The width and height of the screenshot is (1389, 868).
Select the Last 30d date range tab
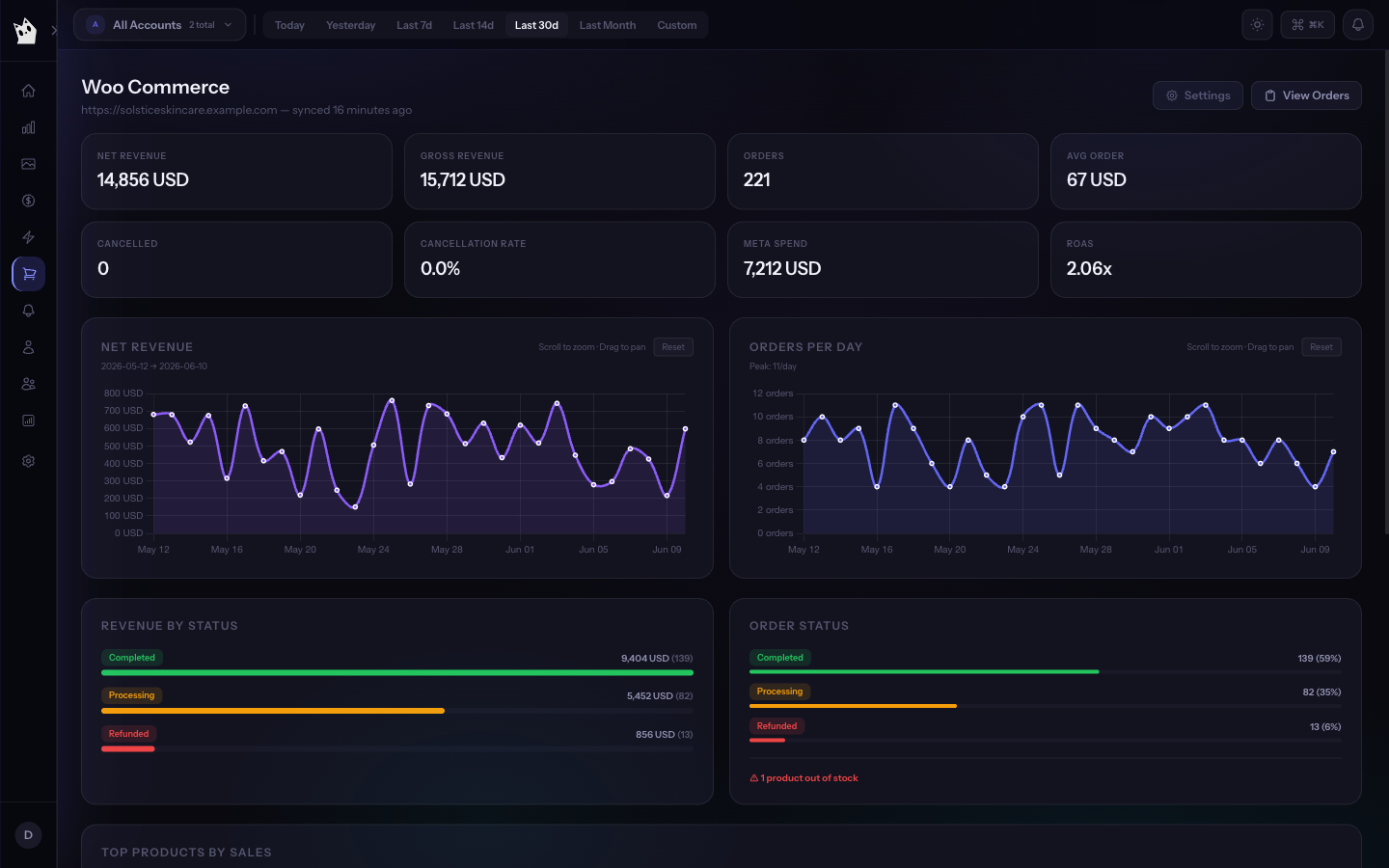pos(536,25)
